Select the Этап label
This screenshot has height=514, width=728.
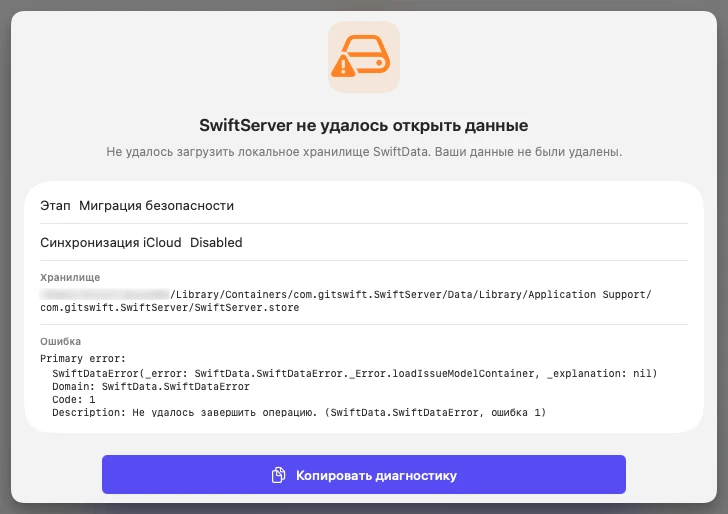coord(55,206)
